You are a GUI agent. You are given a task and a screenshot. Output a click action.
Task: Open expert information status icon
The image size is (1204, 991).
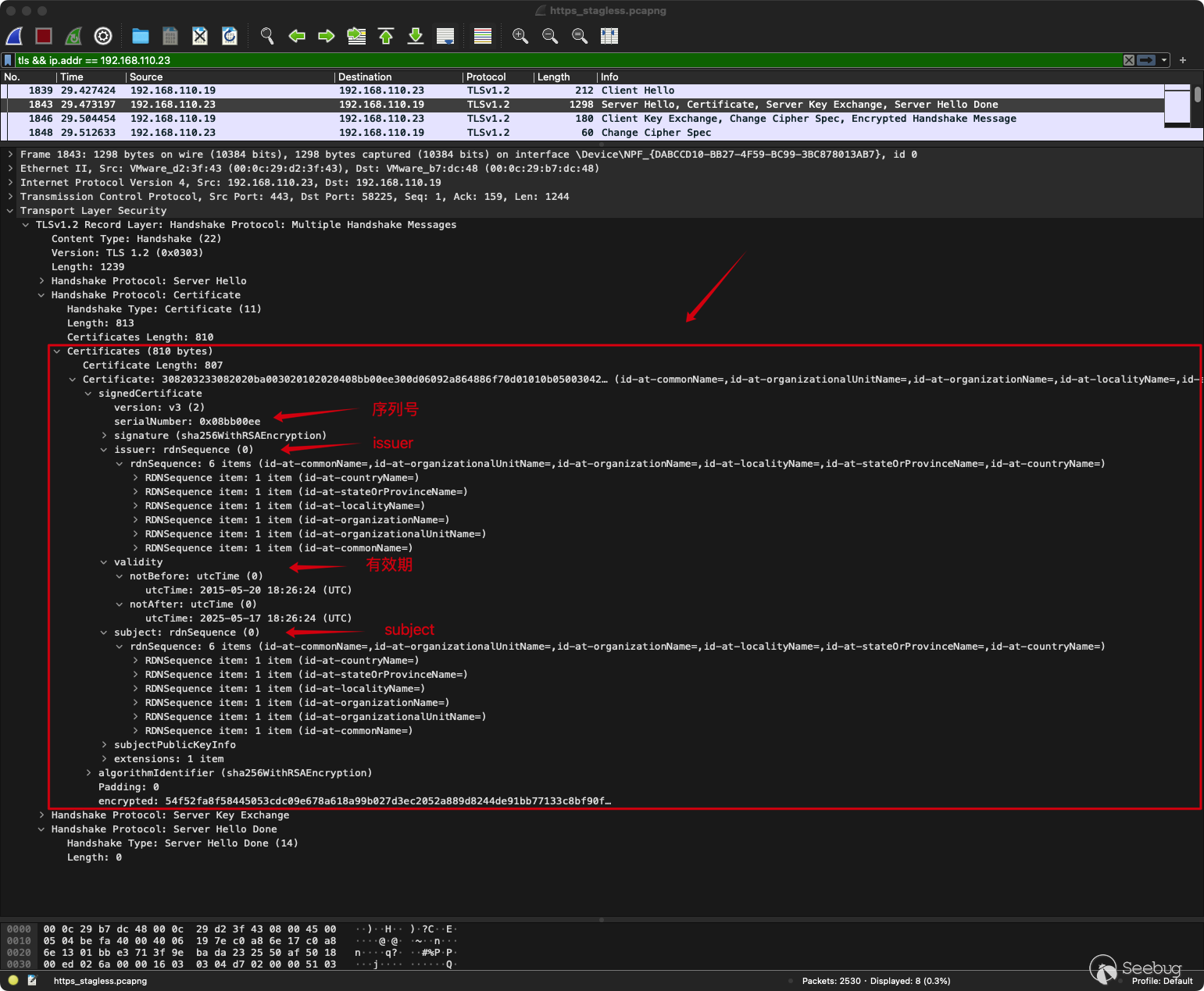[13, 980]
